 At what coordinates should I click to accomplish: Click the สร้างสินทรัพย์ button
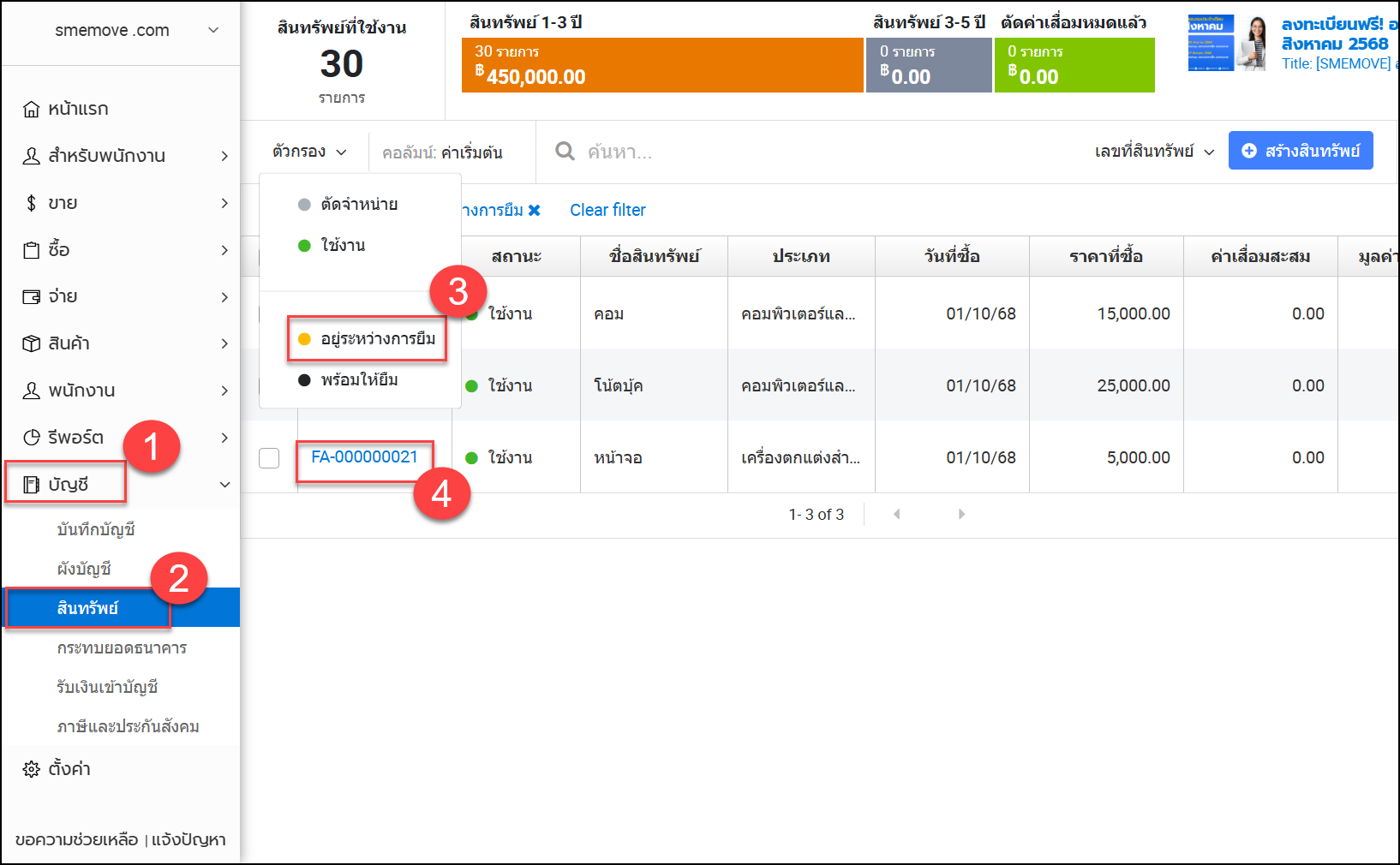pyautogui.click(x=1300, y=151)
